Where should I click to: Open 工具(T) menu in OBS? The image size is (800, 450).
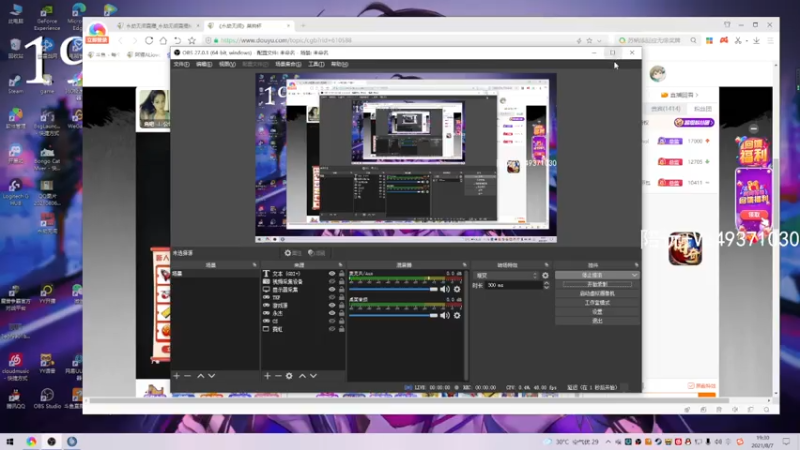(316, 64)
